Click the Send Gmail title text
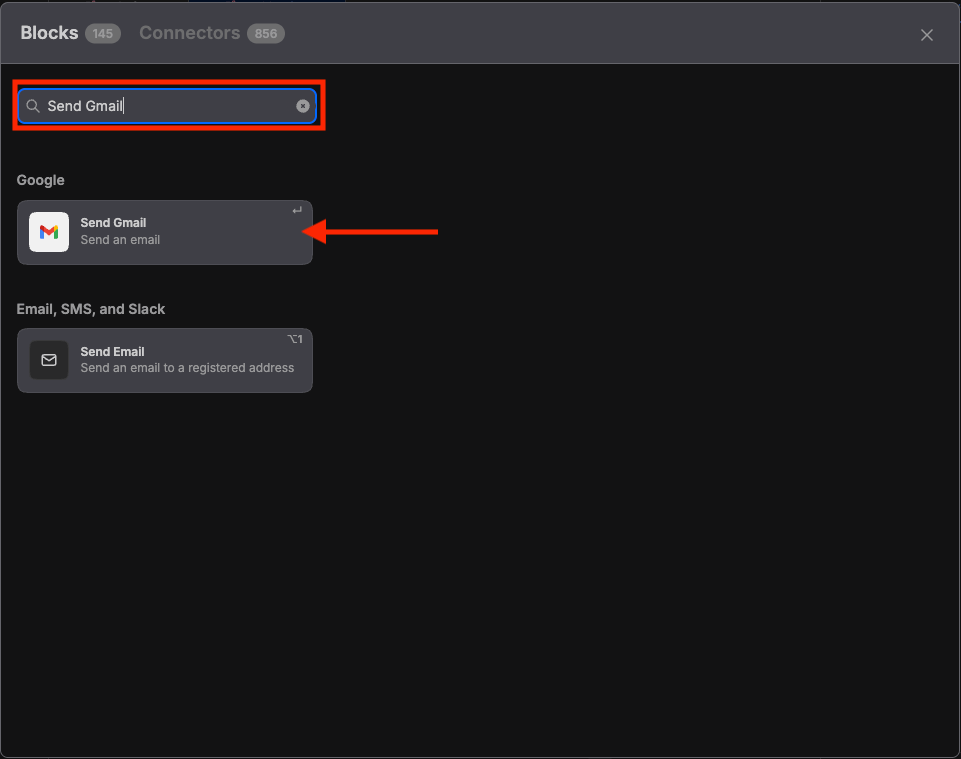961x759 pixels. pos(113,222)
